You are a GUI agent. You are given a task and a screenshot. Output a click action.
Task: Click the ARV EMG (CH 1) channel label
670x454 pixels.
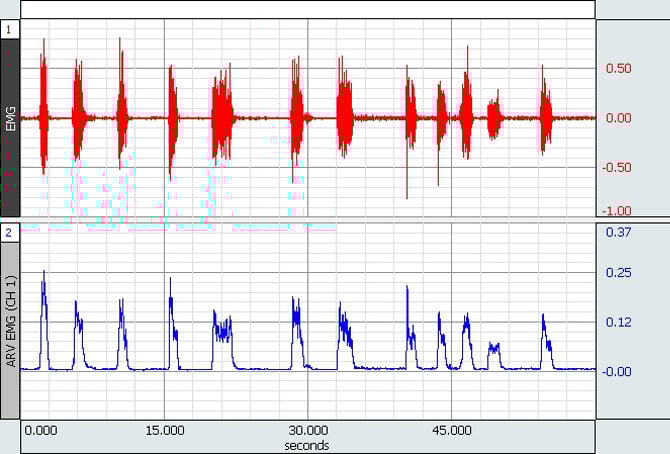click(11, 321)
